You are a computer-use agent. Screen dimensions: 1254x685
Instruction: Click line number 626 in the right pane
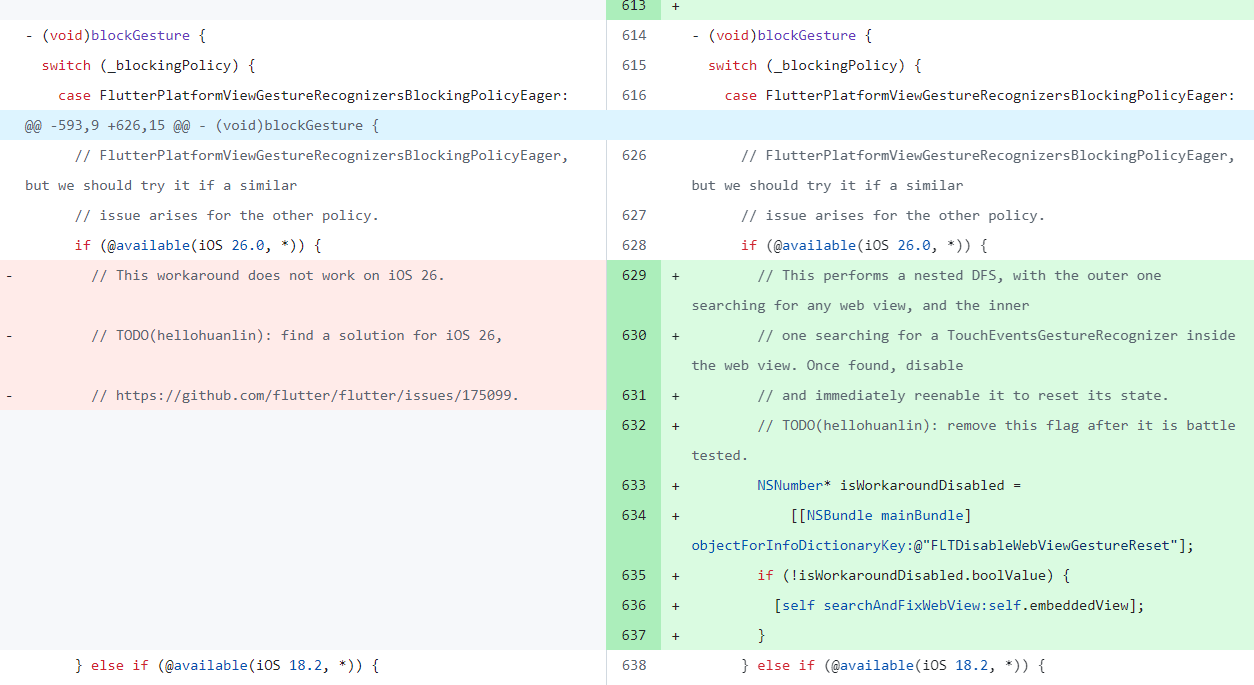click(x=634, y=155)
